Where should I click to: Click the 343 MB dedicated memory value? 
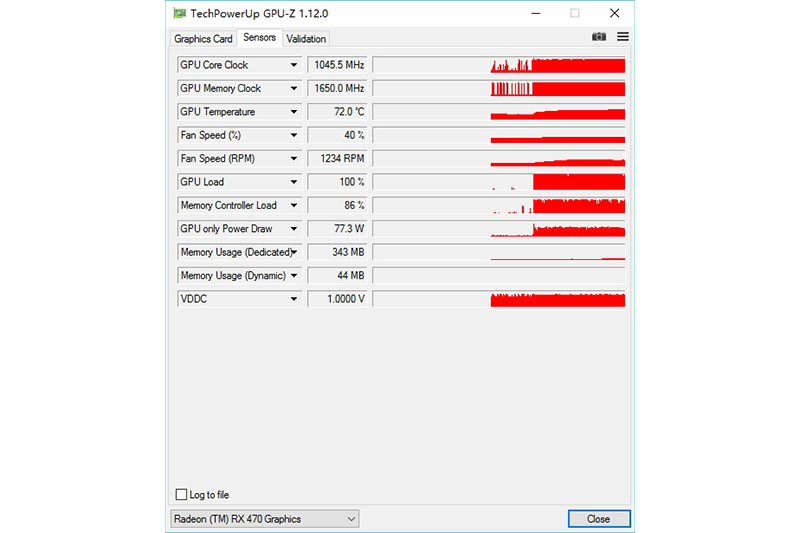[337, 252]
